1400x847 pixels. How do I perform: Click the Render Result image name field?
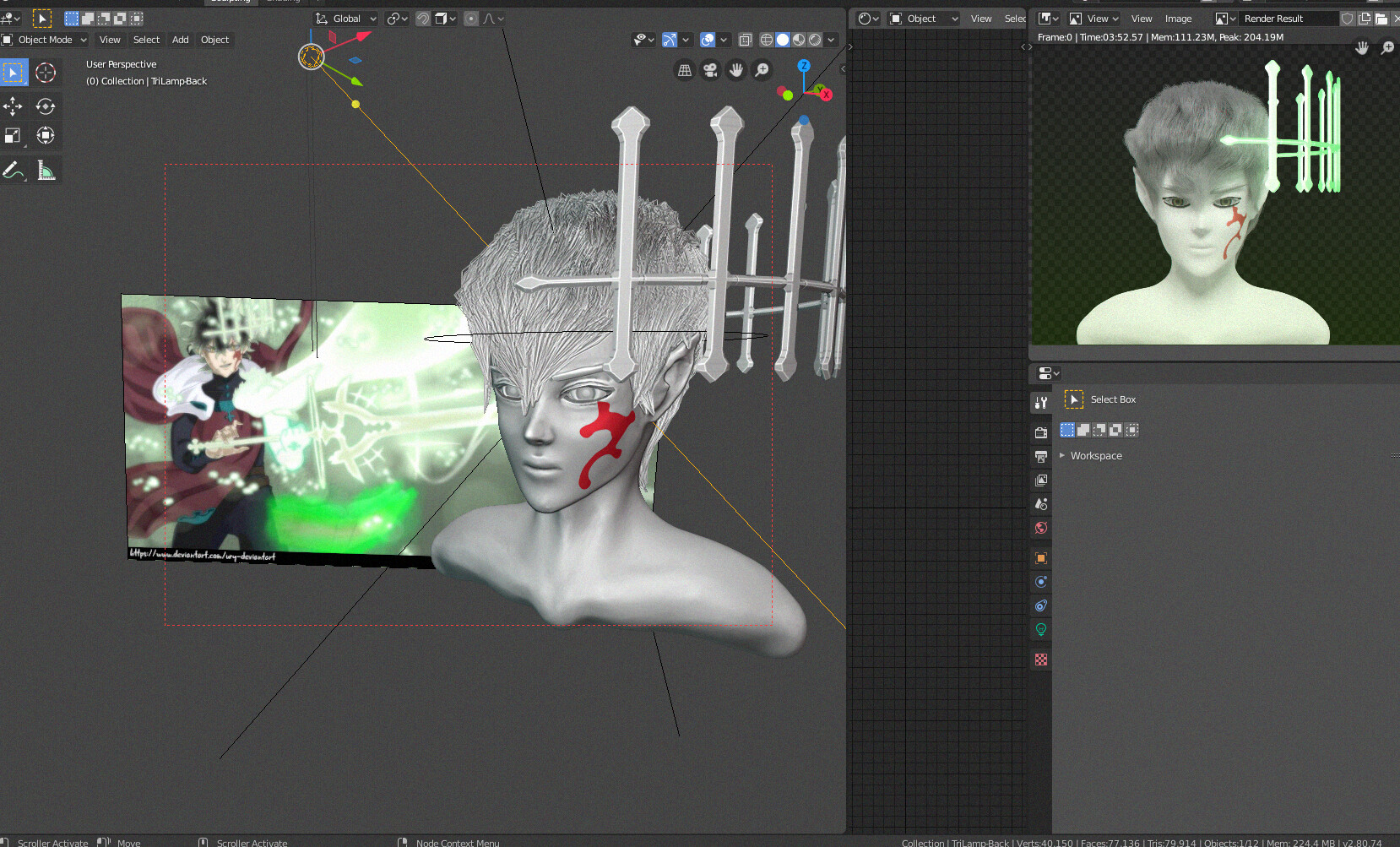coord(1289,19)
